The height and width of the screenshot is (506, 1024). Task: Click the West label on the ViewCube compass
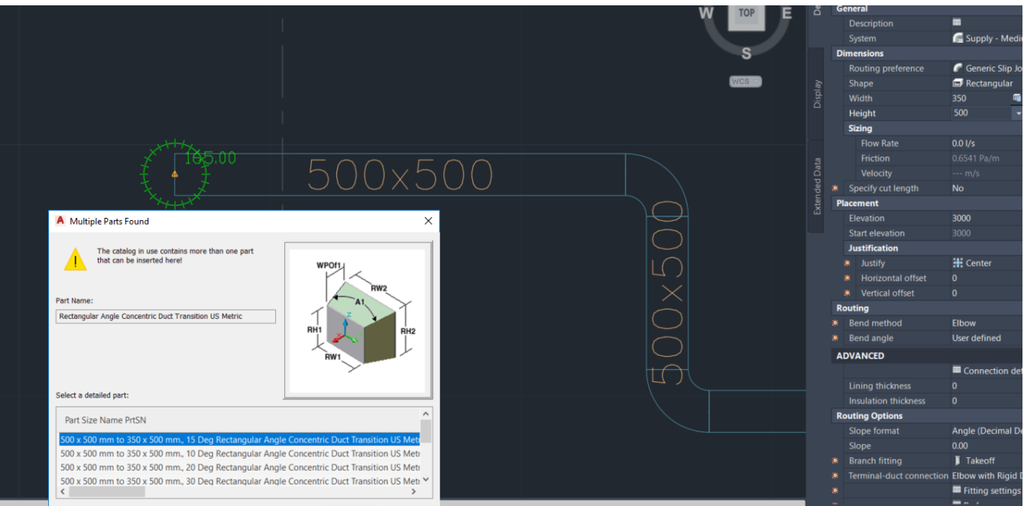[x=706, y=13]
